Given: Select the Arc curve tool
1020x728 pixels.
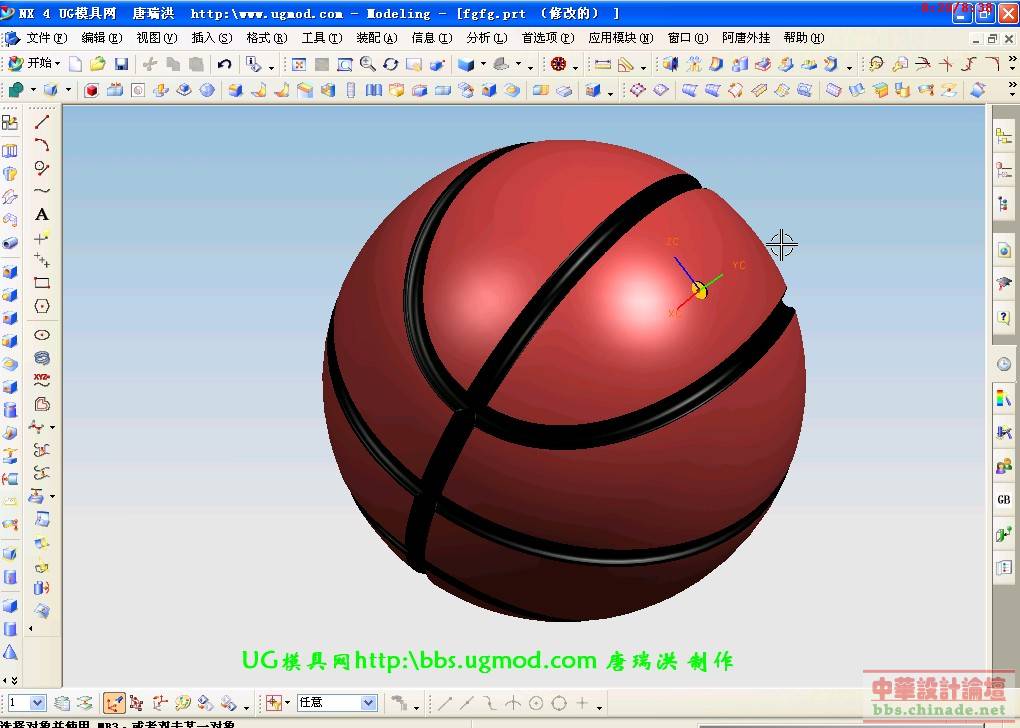Looking at the screenshot, I should click(x=42, y=145).
